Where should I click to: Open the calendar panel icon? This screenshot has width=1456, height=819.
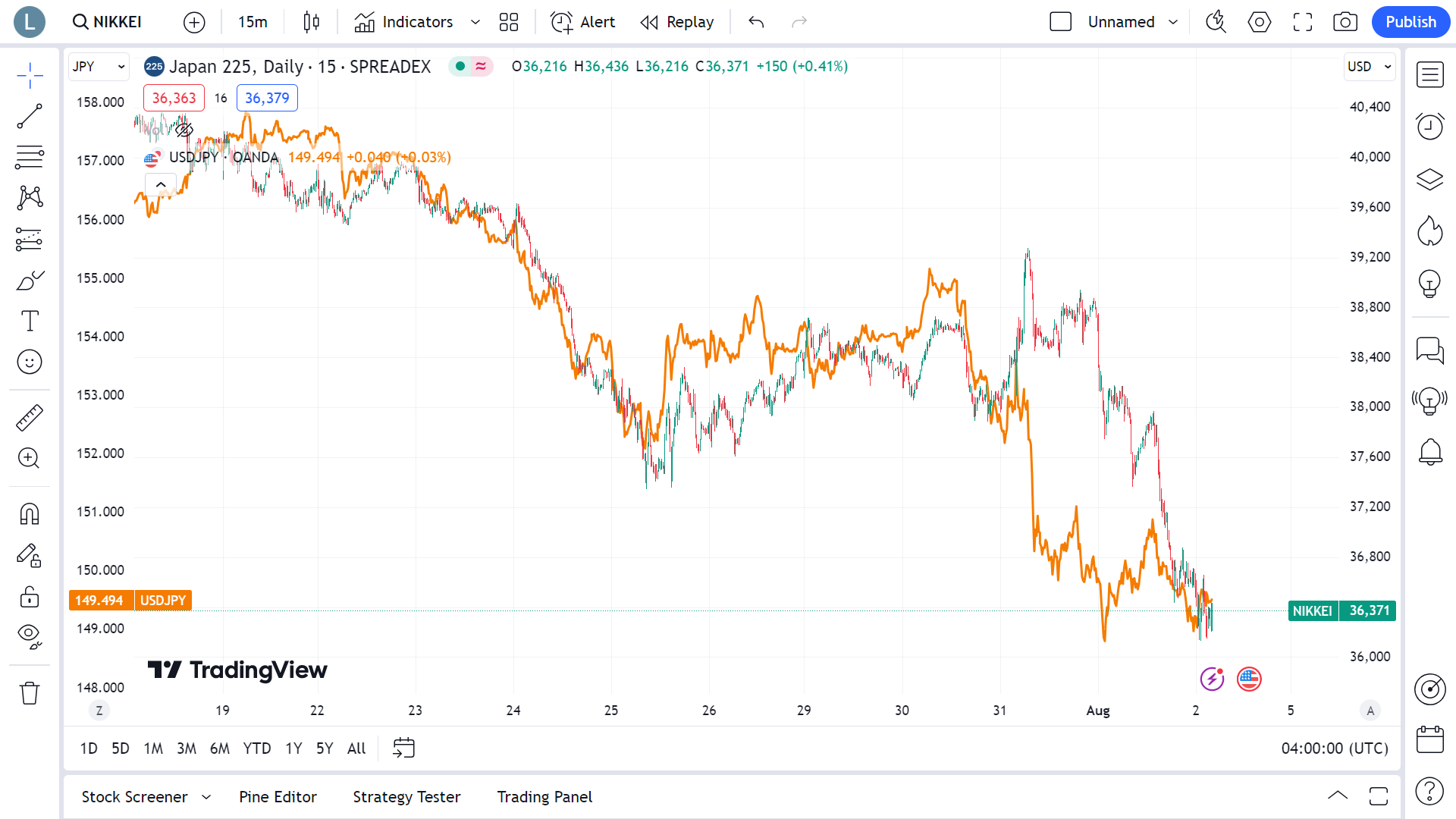click(x=1429, y=739)
